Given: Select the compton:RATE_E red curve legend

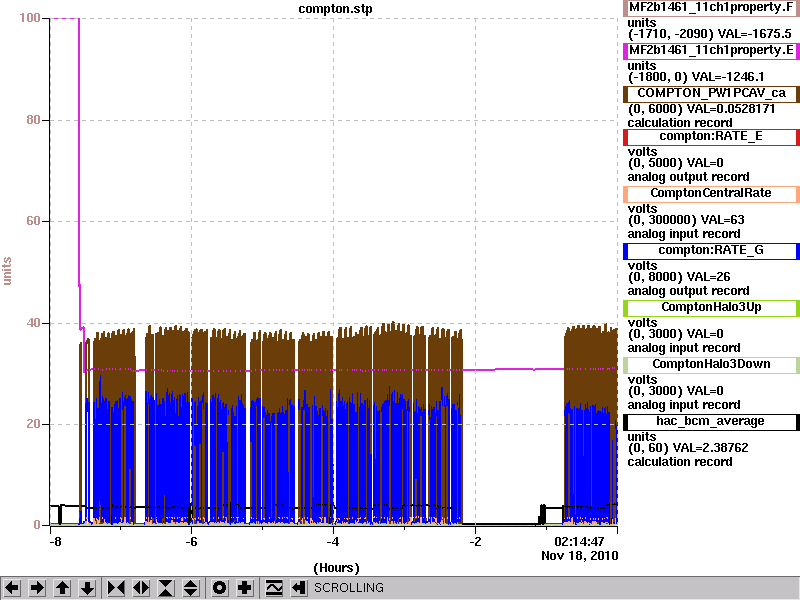Looking at the screenshot, I should pyautogui.click(x=711, y=136).
